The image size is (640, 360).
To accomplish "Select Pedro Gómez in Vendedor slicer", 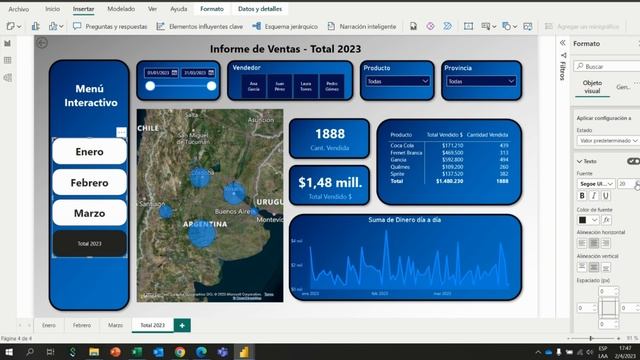I will (332, 86).
